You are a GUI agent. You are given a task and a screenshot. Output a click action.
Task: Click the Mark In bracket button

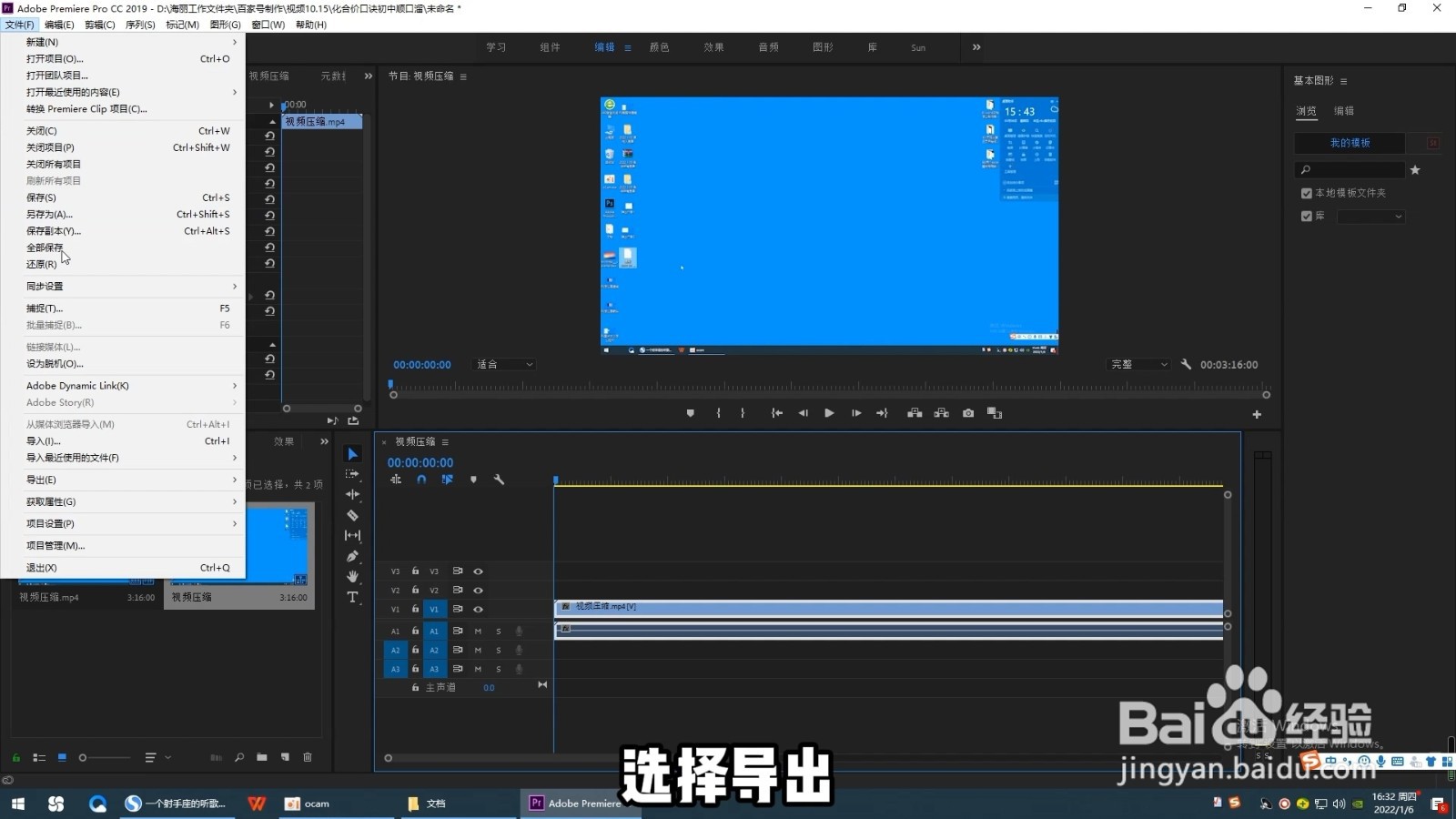[718, 413]
